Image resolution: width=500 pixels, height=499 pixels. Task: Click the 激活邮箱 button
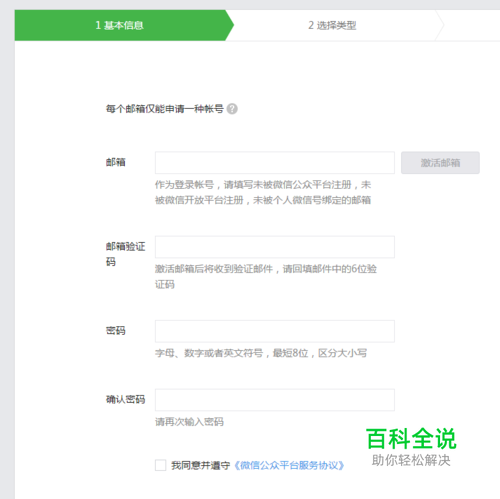click(440, 163)
